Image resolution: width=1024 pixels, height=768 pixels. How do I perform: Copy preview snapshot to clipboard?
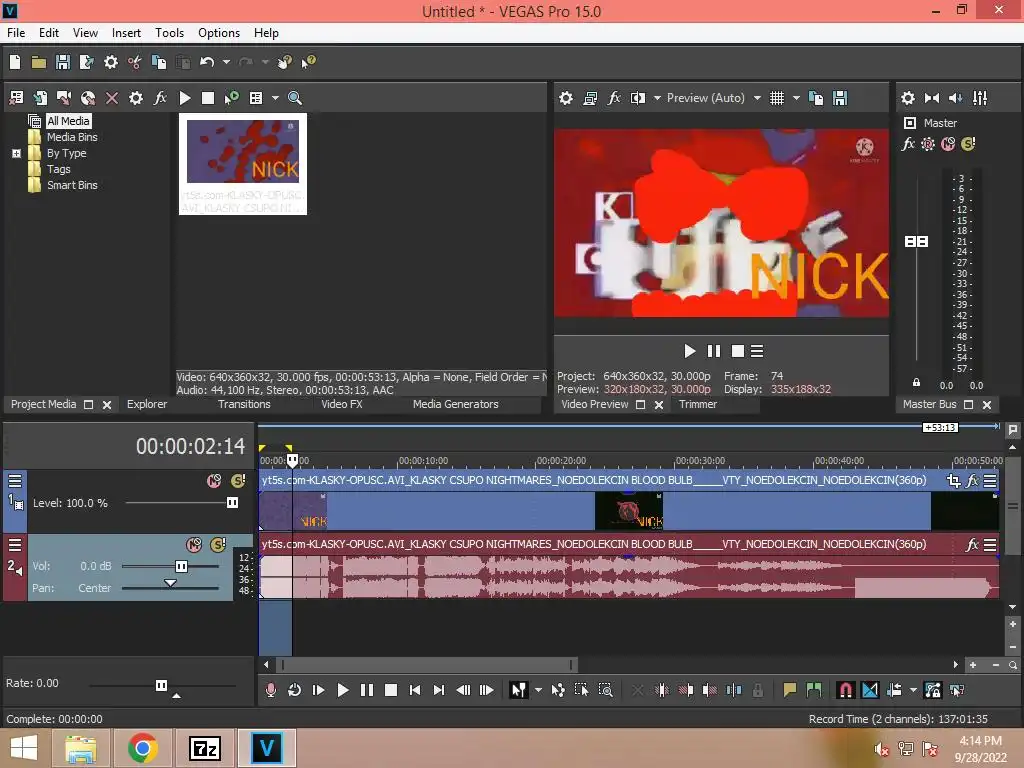816,98
